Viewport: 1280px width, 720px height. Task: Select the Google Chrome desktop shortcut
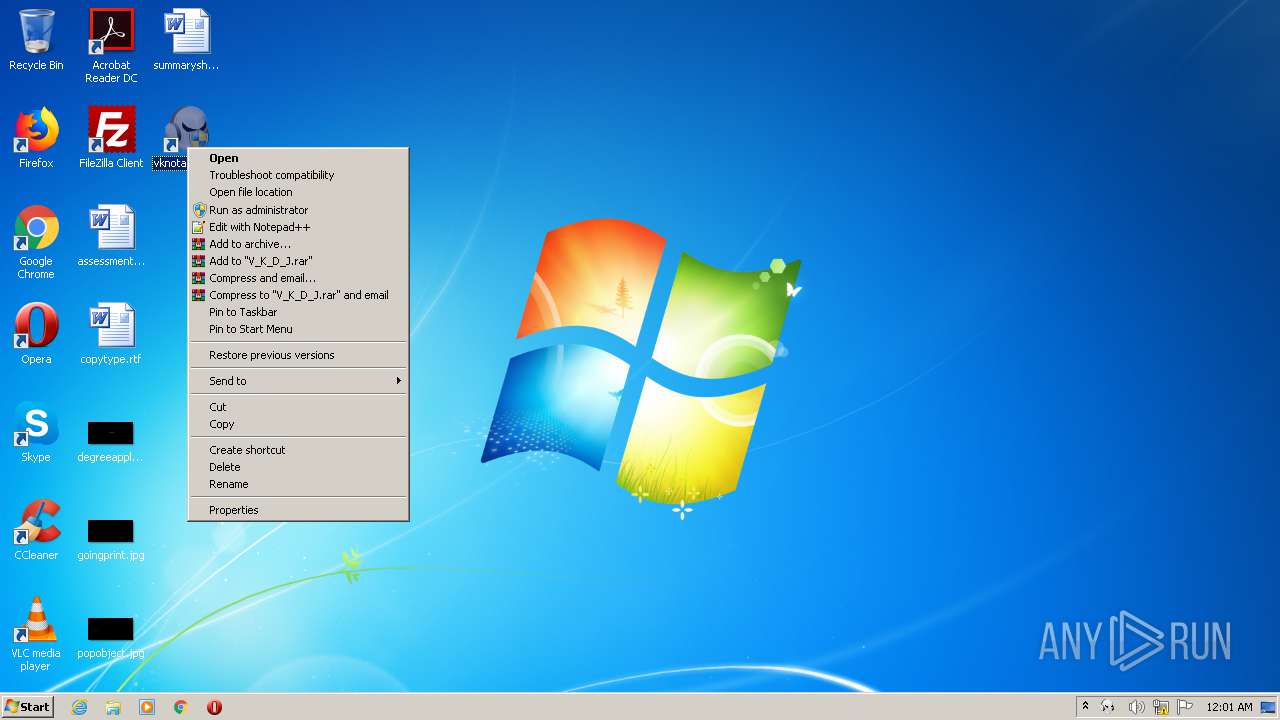coord(36,242)
